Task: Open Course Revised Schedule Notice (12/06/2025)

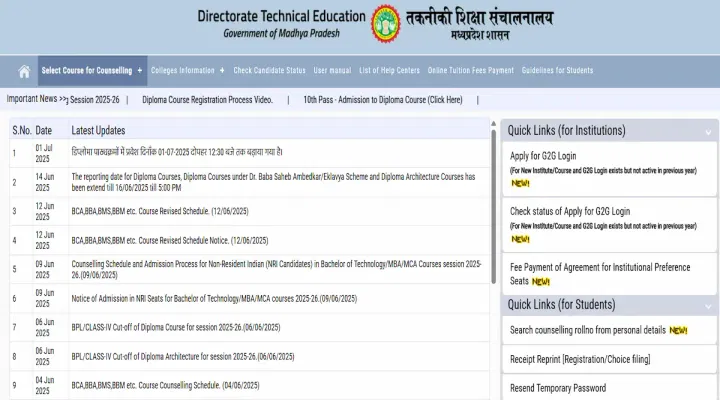Action: click(169, 240)
